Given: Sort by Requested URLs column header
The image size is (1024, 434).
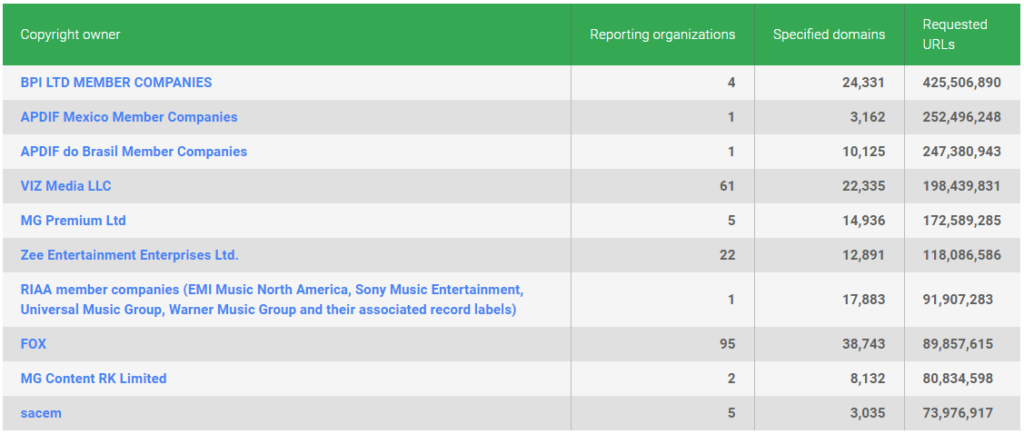Looking at the screenshot, I should 955,35.
